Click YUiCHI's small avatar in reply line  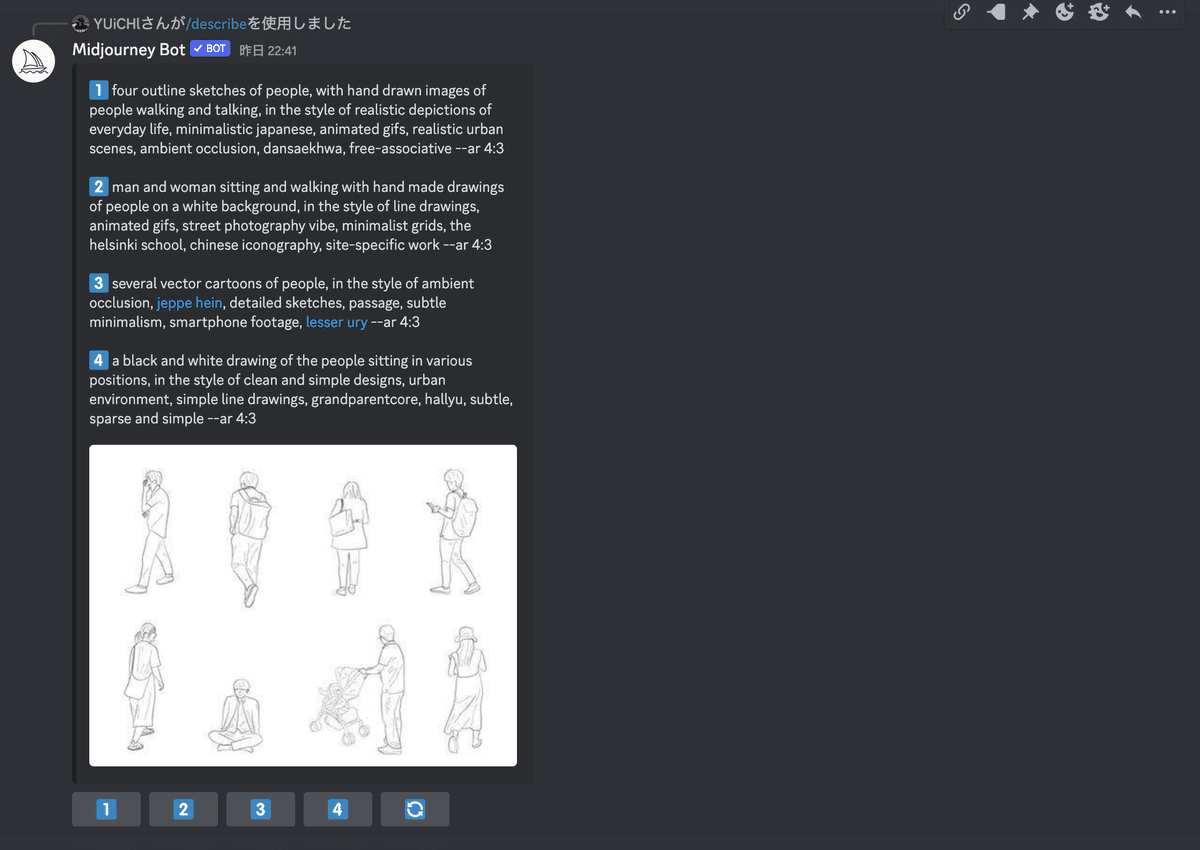81,23
